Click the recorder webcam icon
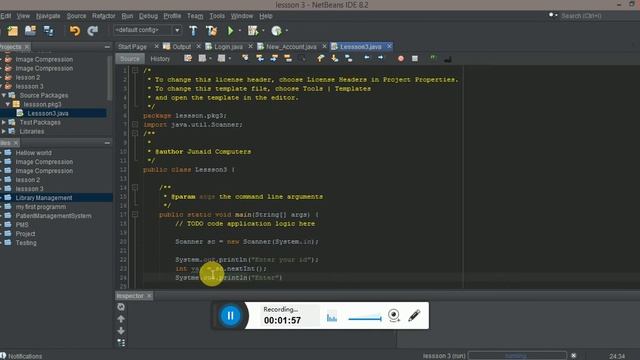Viewport: 640px width, 360px height. (x=394, y=316)
